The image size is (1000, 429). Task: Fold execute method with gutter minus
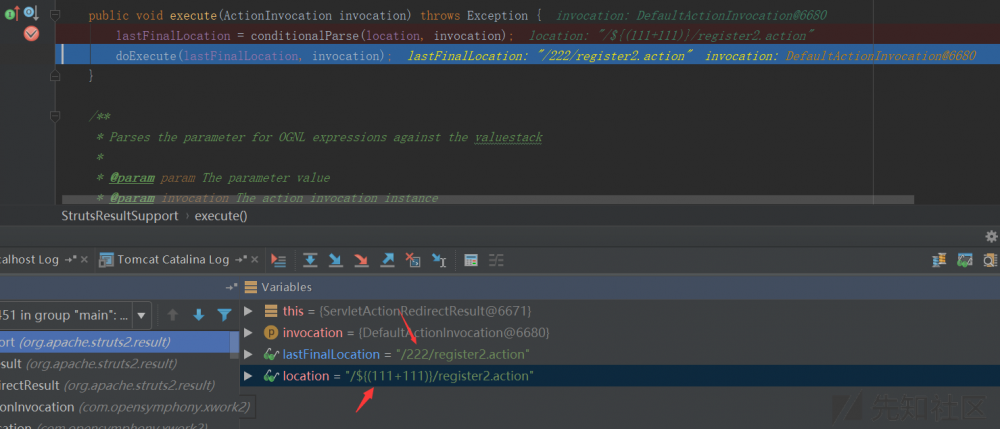click(x=55, y=14)
